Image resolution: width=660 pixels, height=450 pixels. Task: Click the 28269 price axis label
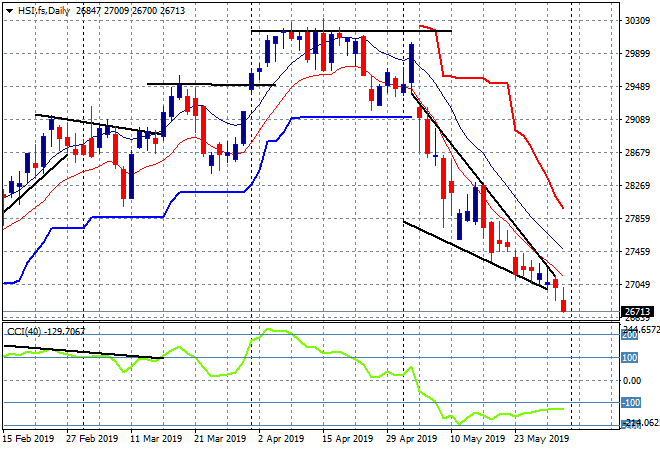[637, 186]
